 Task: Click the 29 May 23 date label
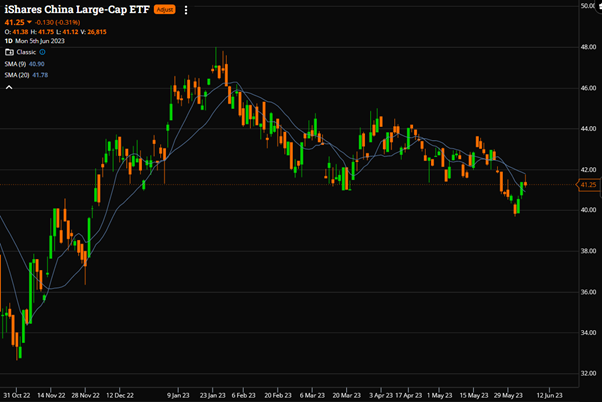(508, 395)
